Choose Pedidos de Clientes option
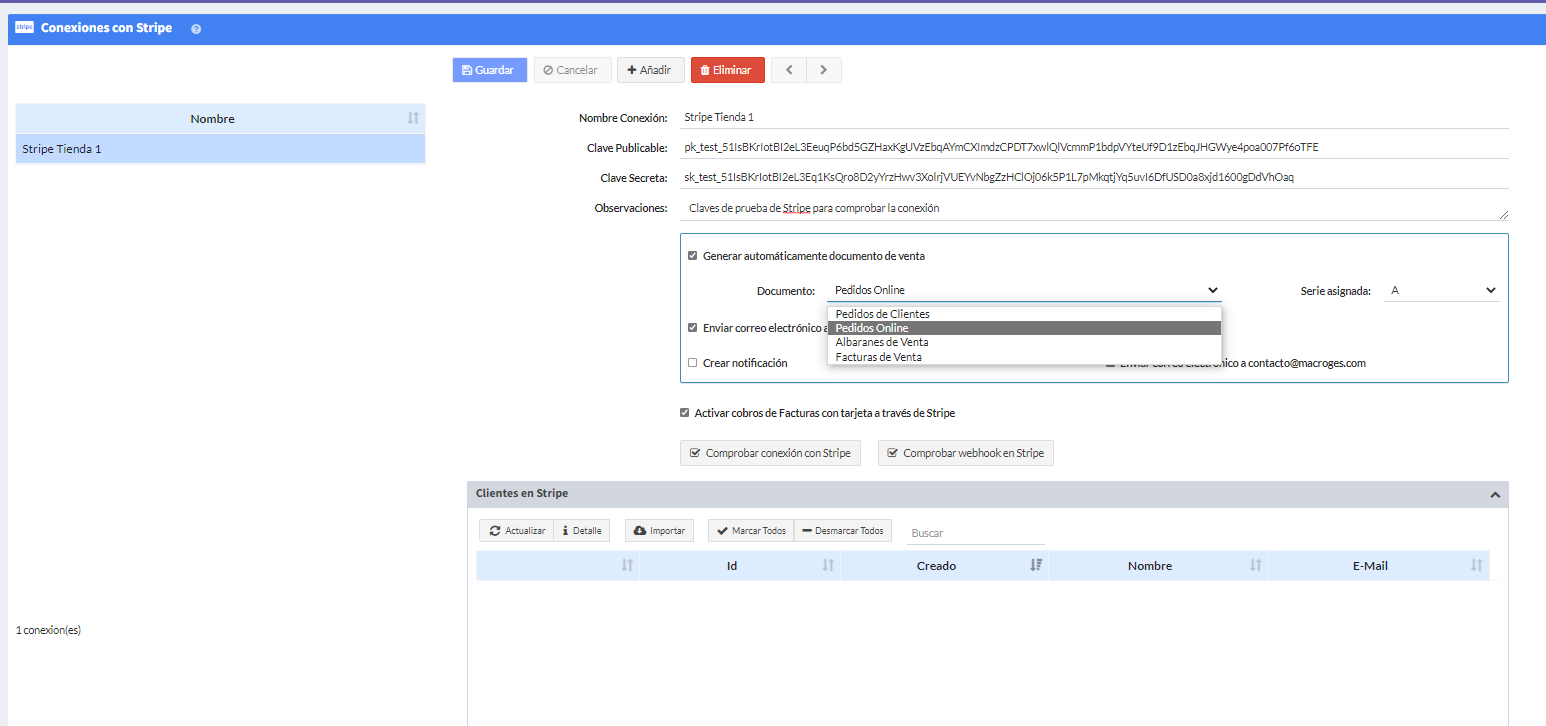The height and width of the screenshot is (726, 1546). click(x=1024, y=314)
